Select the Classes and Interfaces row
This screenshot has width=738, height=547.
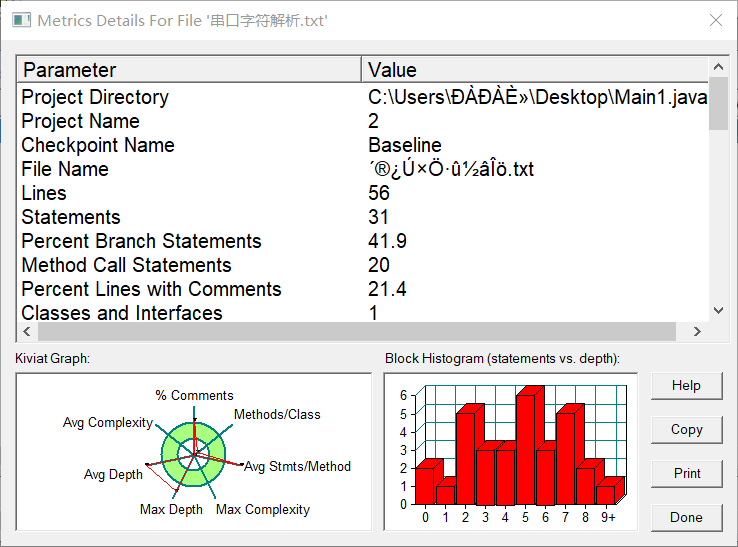point(362,312)
